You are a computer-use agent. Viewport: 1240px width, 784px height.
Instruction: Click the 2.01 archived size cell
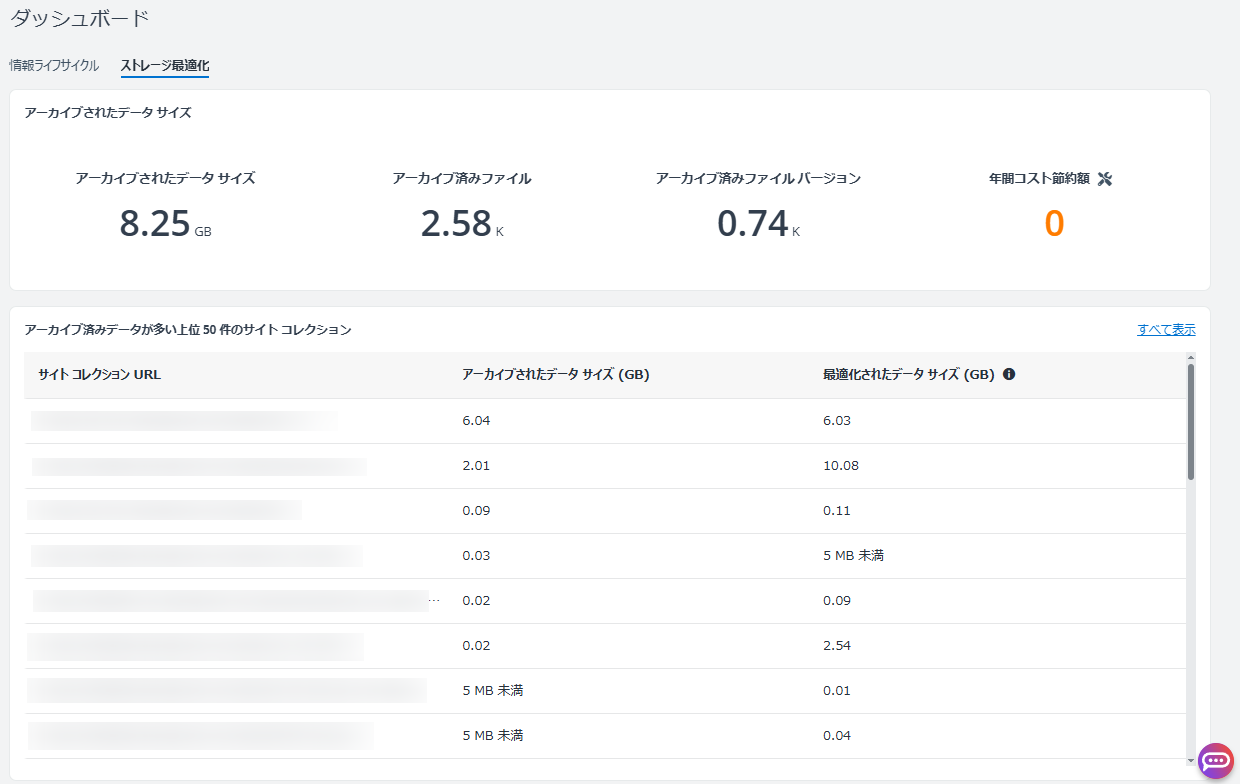pyautogui.click(x=476, y=465)
